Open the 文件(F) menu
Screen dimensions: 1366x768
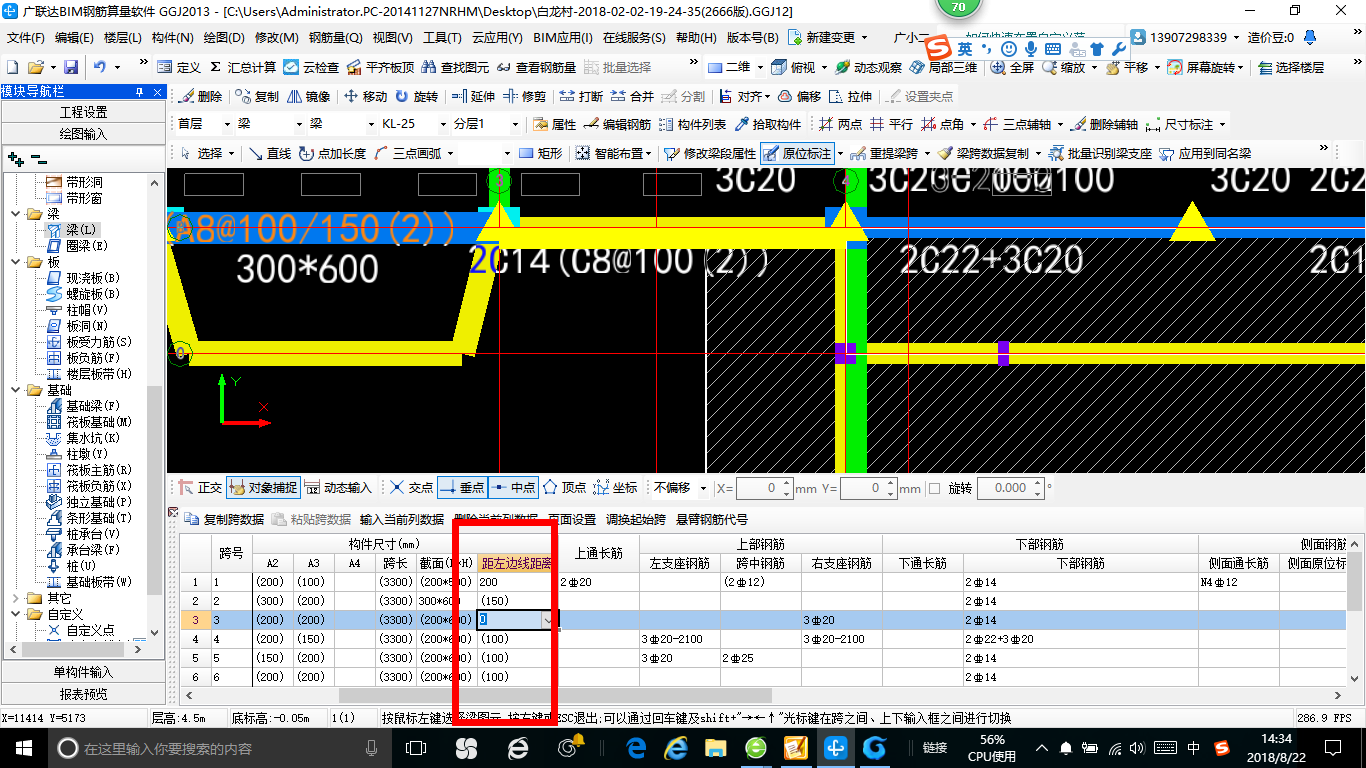tap(26, 38)
